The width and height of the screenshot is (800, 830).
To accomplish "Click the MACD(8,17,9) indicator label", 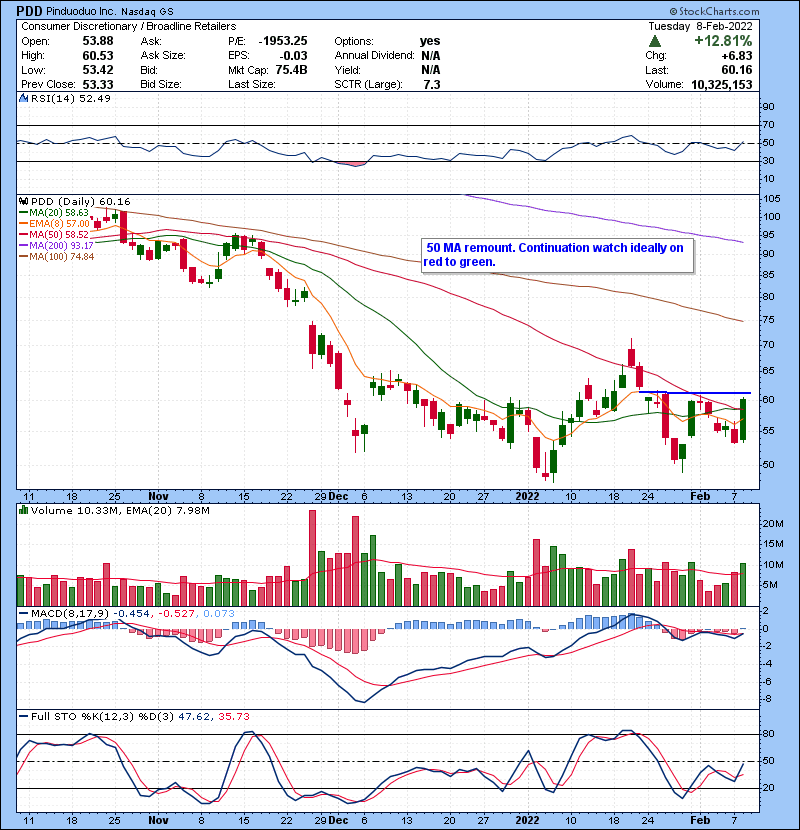I will (x=70, y=614).
